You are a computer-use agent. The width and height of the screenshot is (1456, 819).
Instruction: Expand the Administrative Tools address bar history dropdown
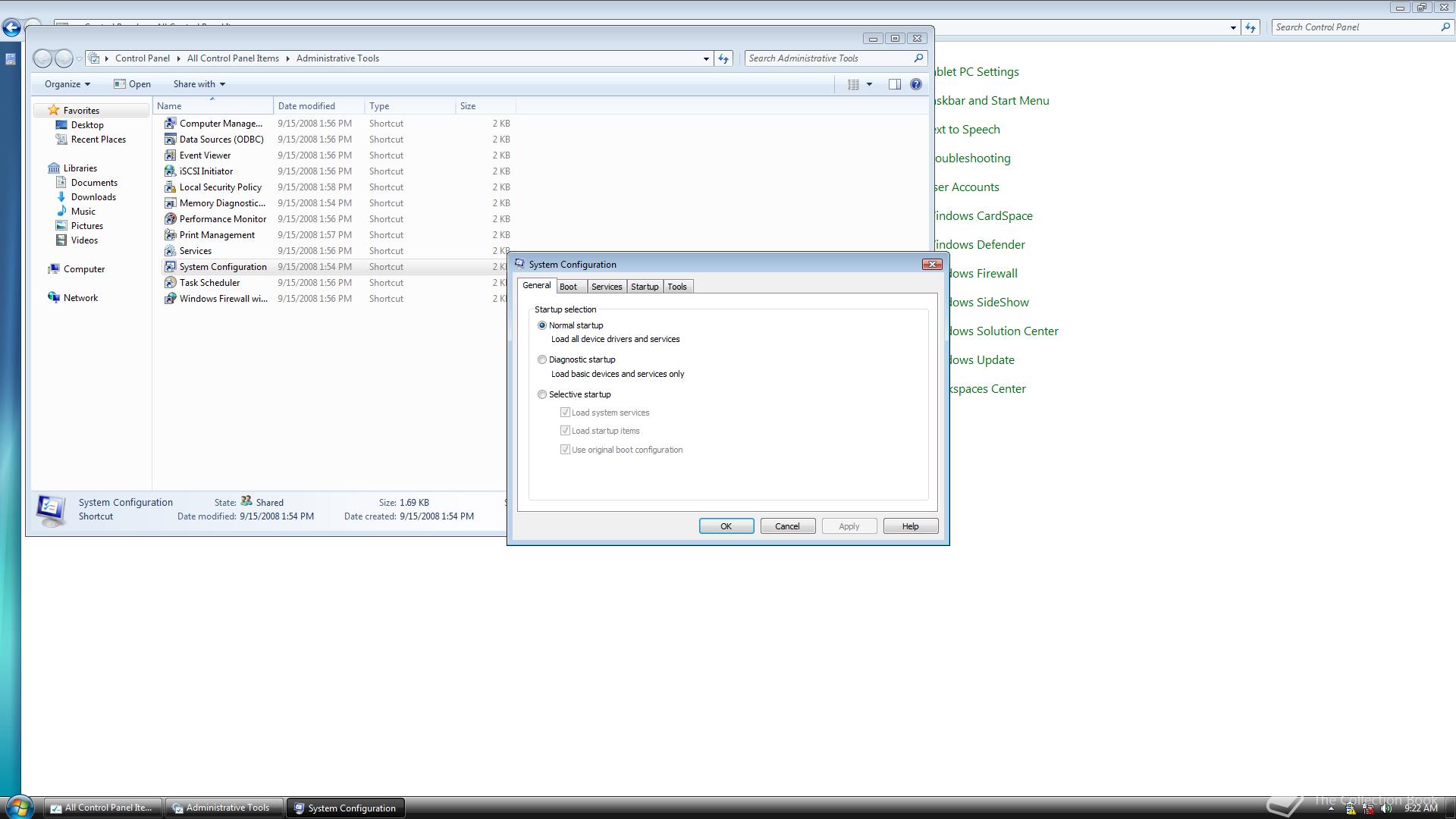click(x=706, y=58)
